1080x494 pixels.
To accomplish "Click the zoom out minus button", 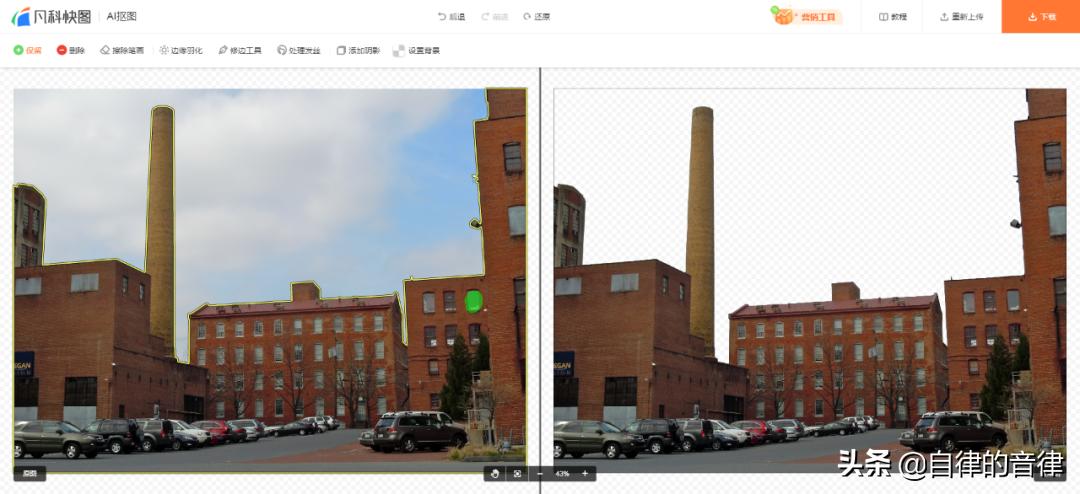I will pyautogui.click(x=540, y=473).
